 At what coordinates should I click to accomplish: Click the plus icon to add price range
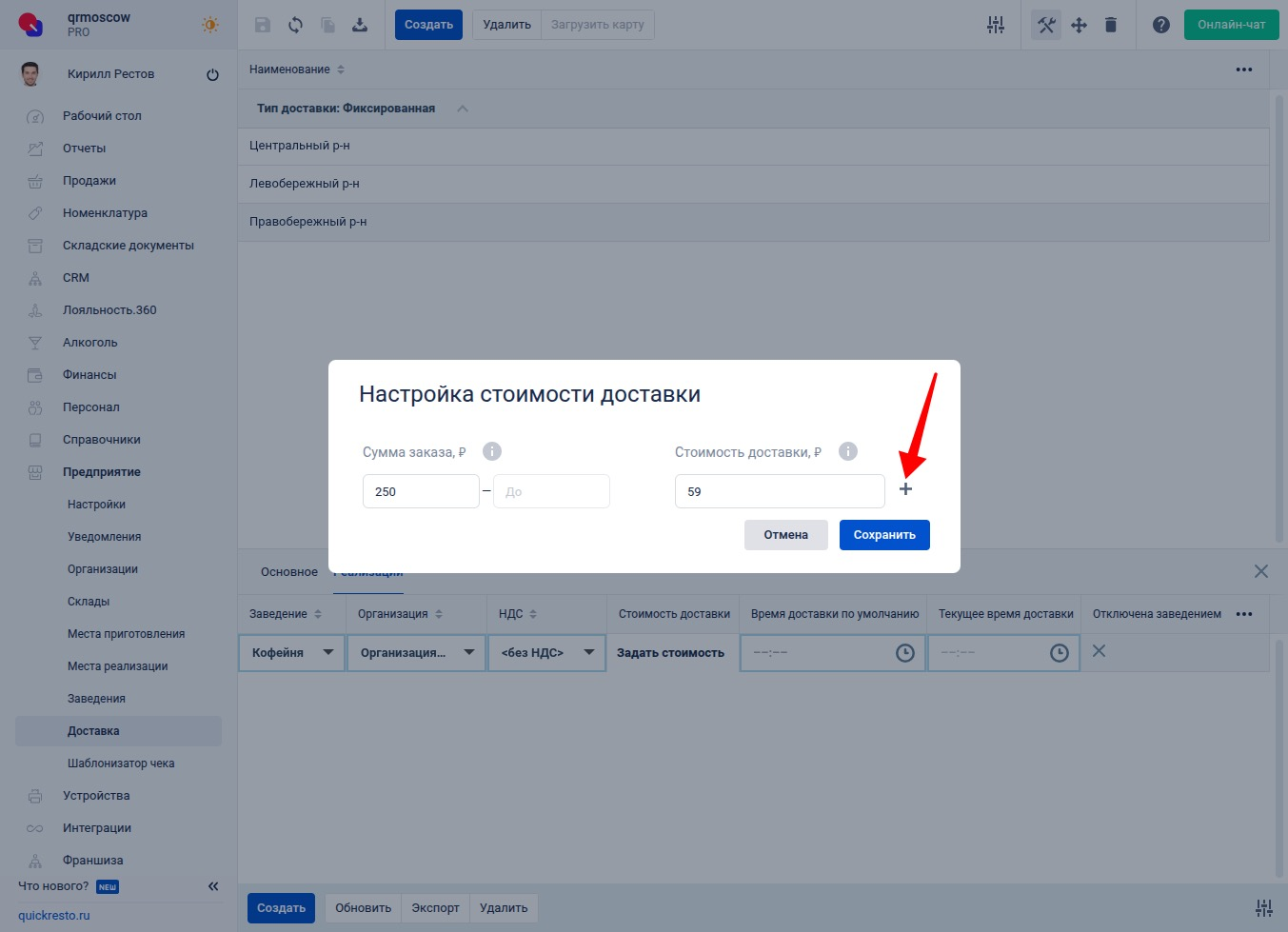[x=905, y=489]
